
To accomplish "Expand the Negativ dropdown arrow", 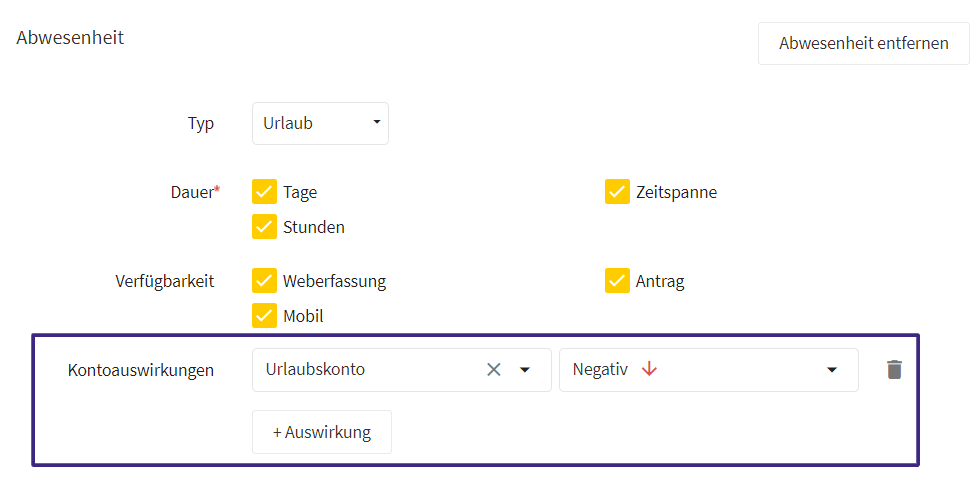I will pyautogui.click(x=832, y=370).
